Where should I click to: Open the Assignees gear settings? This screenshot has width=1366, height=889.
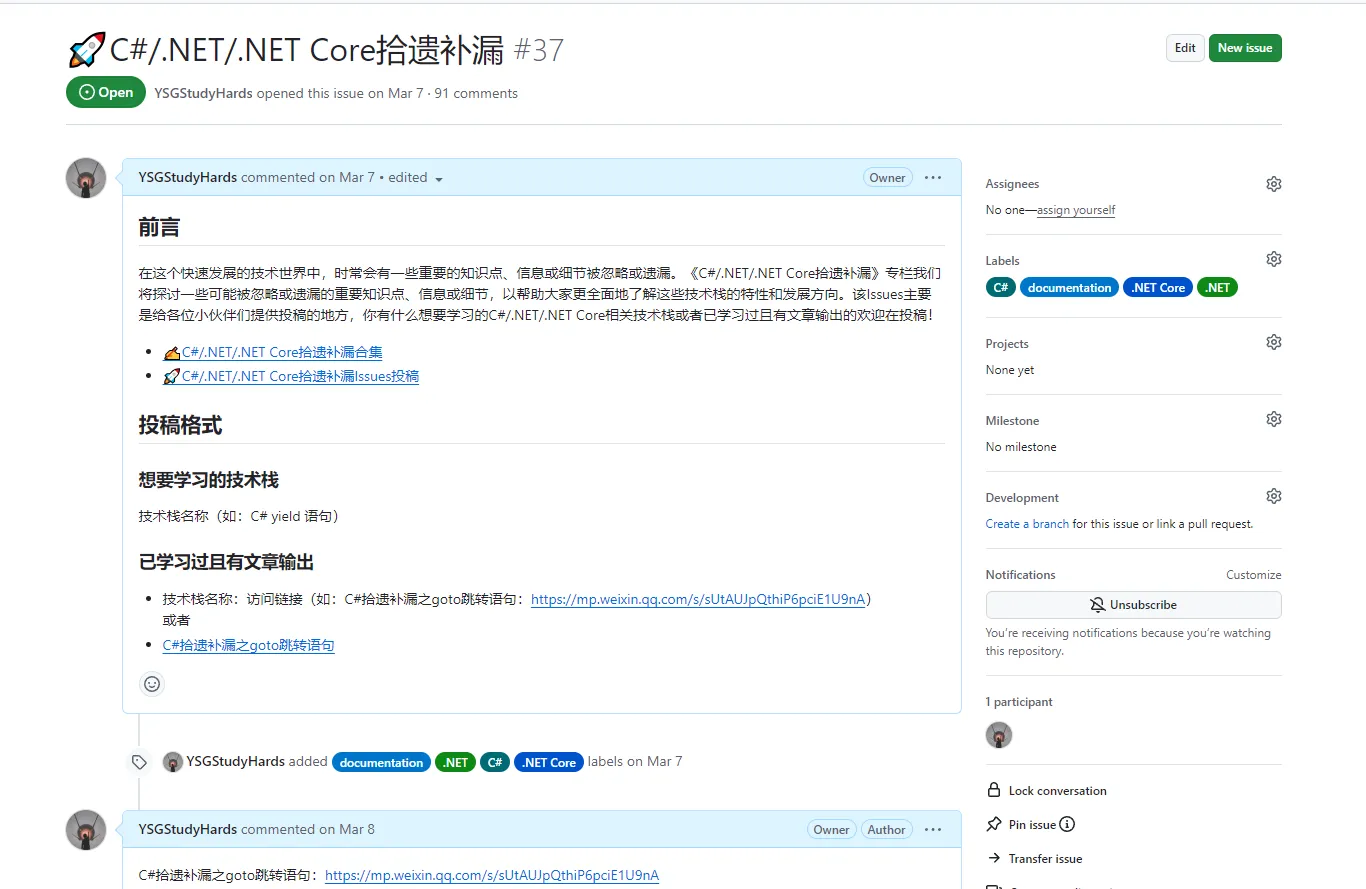tap(1273, 184)
